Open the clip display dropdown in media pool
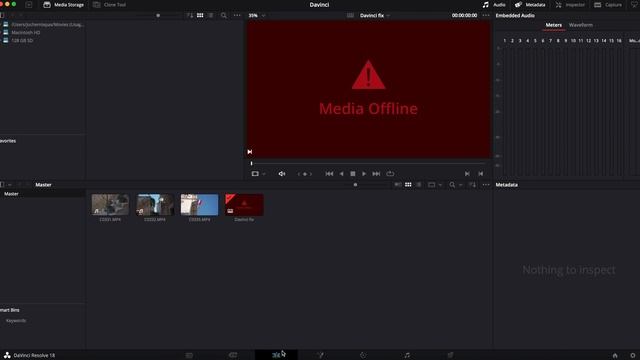 pyautogui.click(x=434, y=185)
